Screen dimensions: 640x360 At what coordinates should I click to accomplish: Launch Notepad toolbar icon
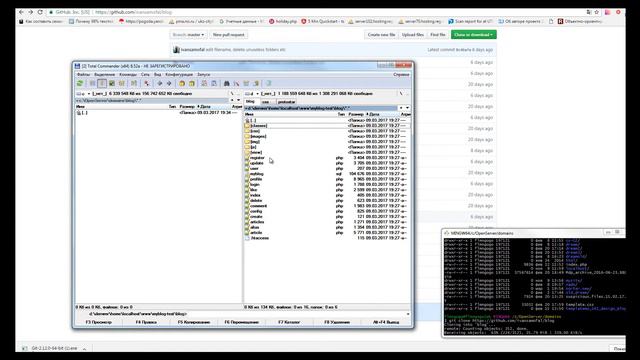[x=269, y=83]
